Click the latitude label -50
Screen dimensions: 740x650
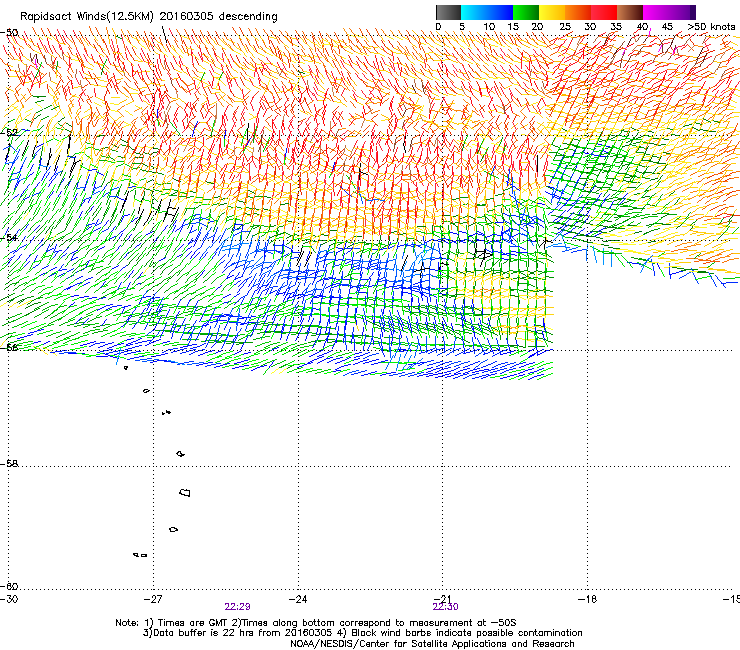(9, 33)
